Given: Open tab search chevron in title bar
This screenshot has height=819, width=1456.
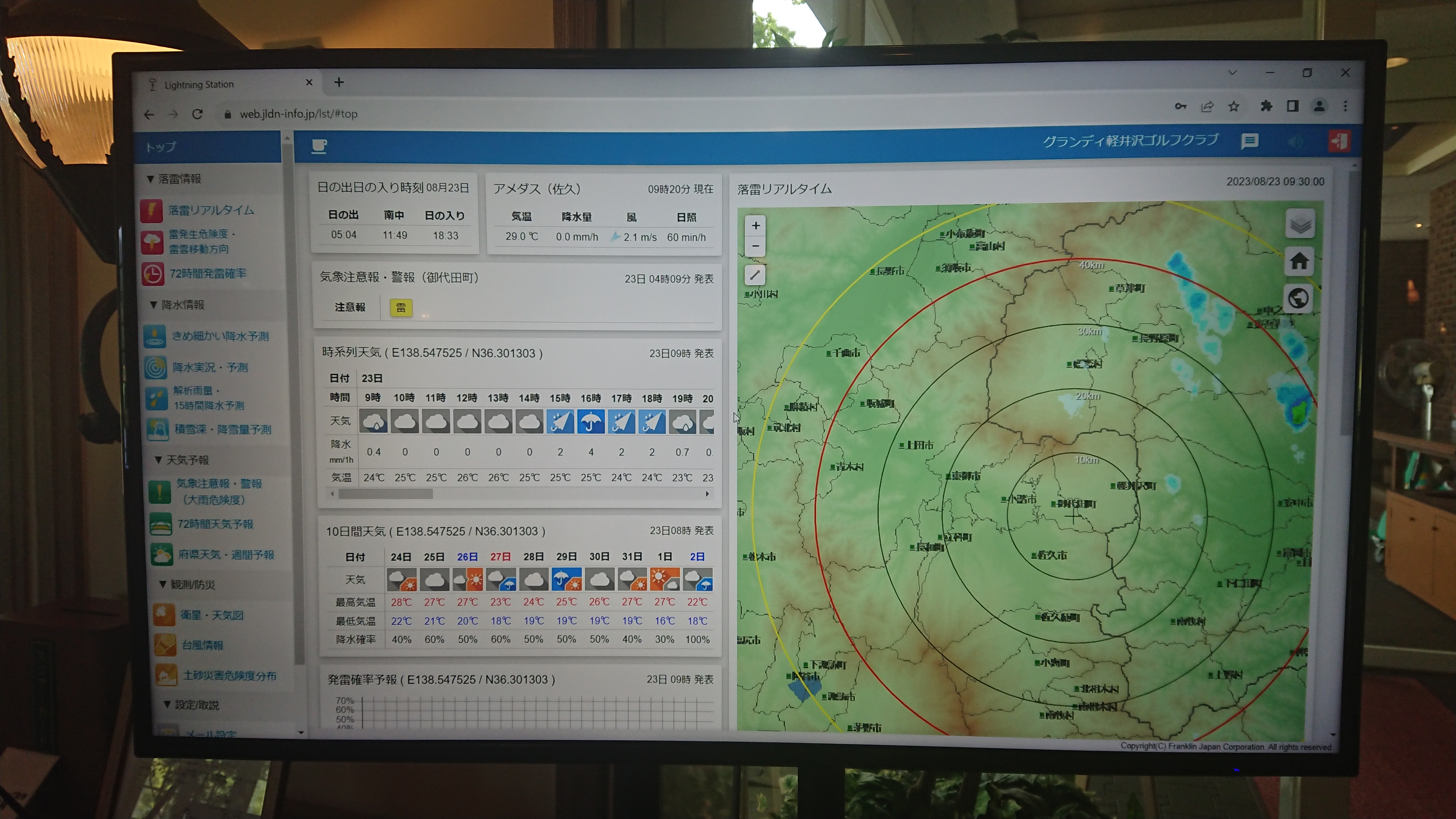Looking at the screenshot, I should (1233, 73).
